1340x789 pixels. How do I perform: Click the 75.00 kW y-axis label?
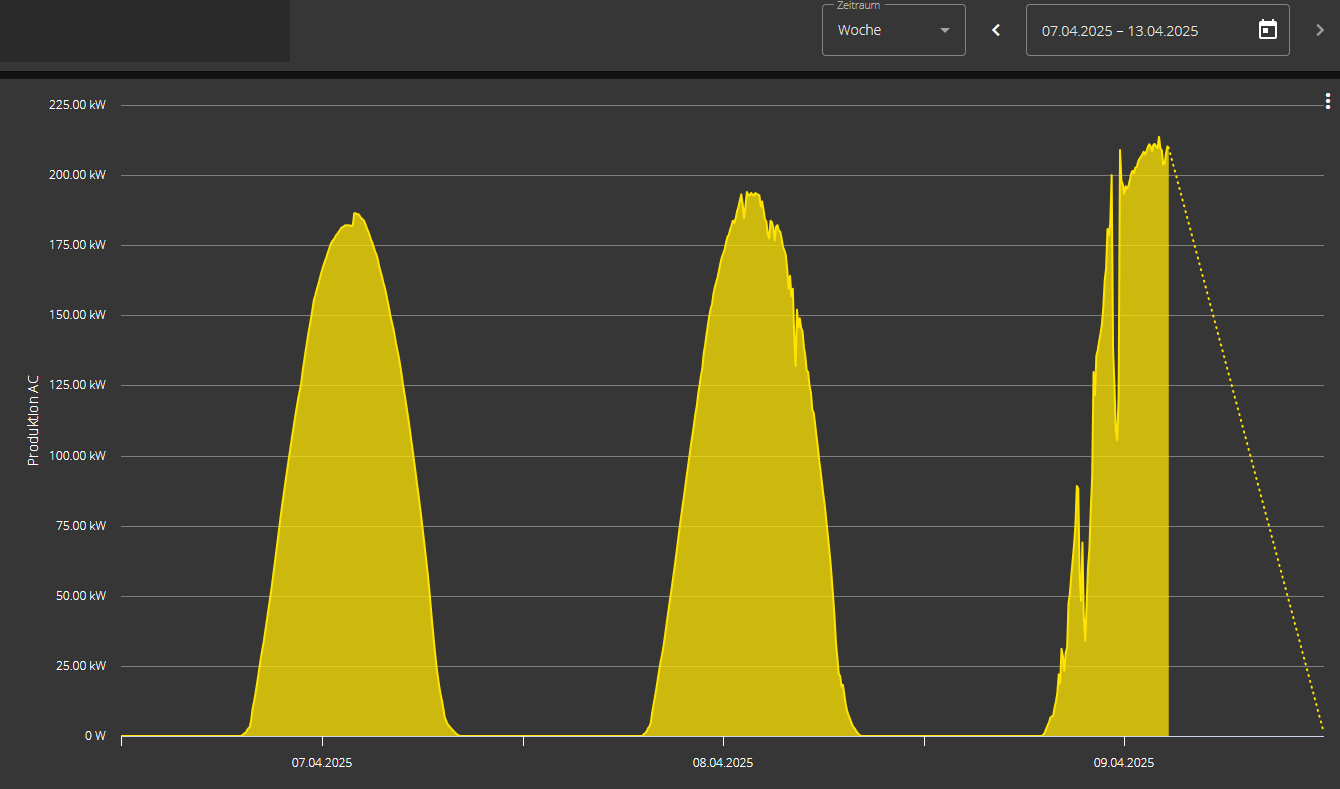click(x=81, y=526)
